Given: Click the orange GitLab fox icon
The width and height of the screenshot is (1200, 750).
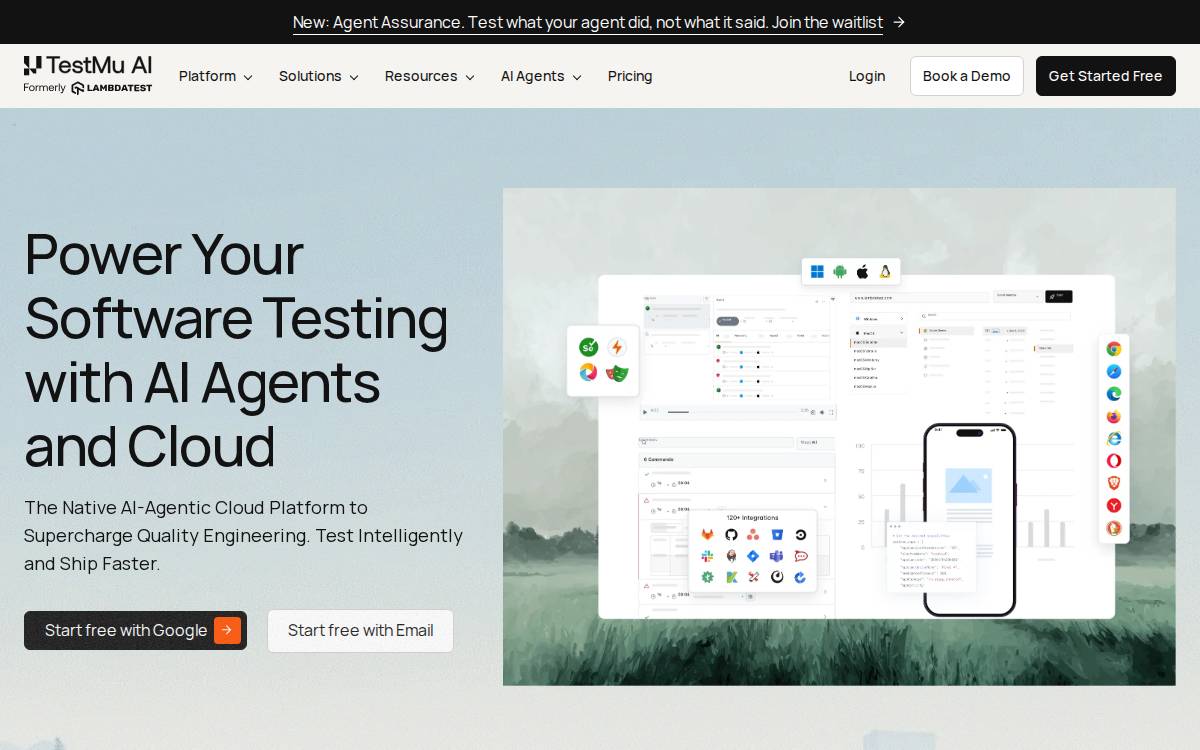Looking at the screenshot, I should (707, 535).
